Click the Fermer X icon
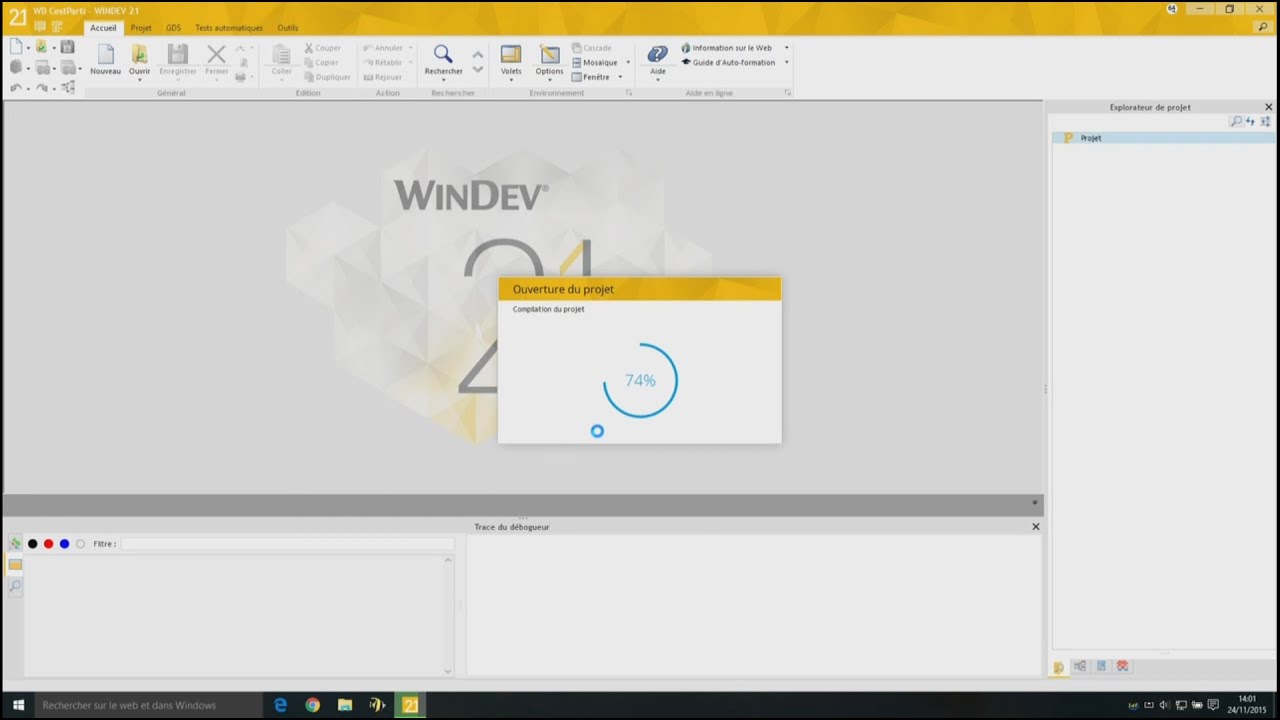The width and height of the screenshot is (1280, 720). [216, 54]
